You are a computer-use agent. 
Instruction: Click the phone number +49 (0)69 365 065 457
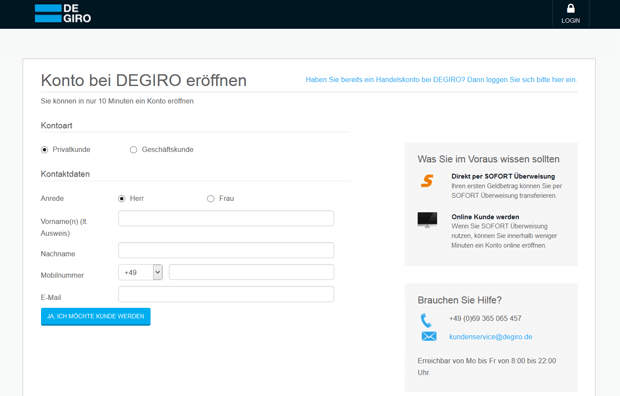[485, 318]
